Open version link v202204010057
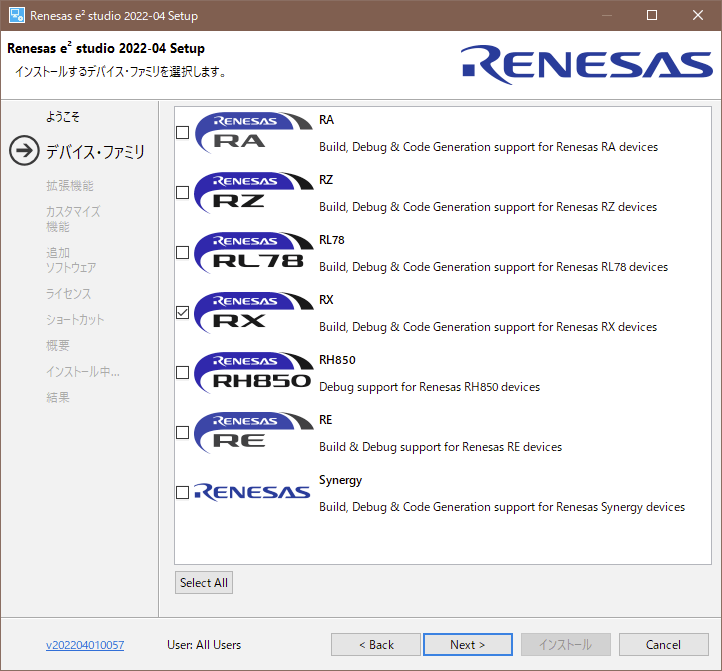 coord(85,645)
